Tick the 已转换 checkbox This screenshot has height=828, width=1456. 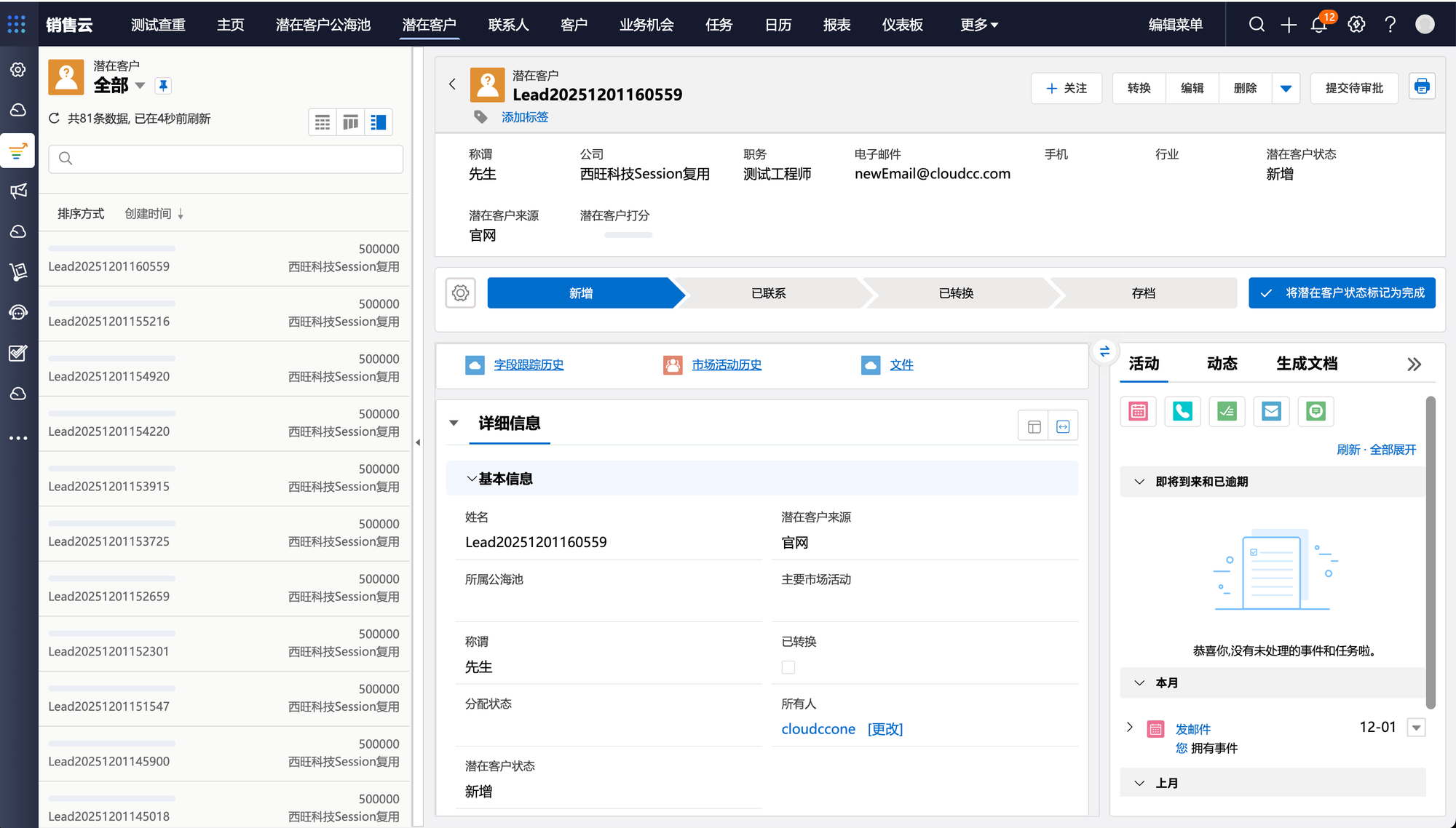point(788,667)
